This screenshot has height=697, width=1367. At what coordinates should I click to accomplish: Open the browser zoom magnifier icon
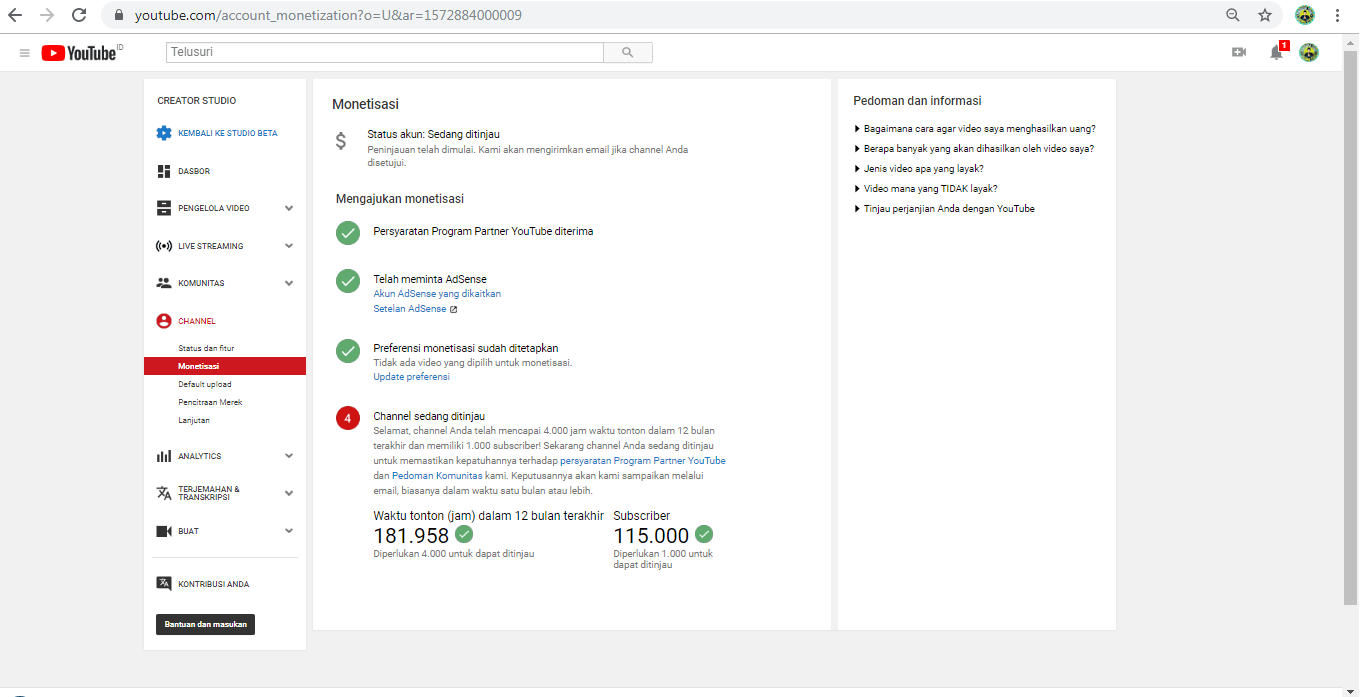[x=1233, y=15]
